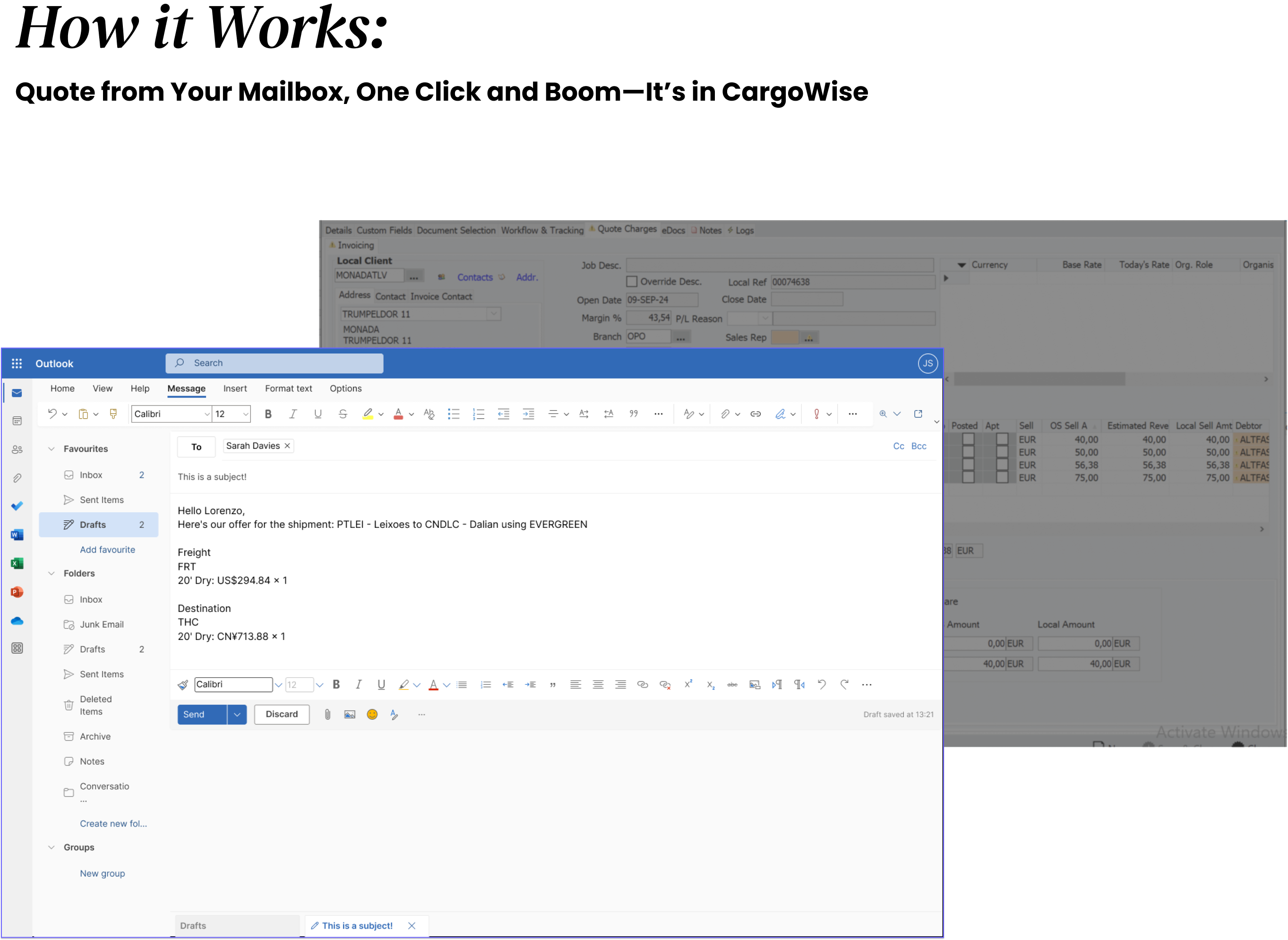
Task: Open bottom bar Calibri font dropdown
Action: pyautogui.click(x=278, y=685)
